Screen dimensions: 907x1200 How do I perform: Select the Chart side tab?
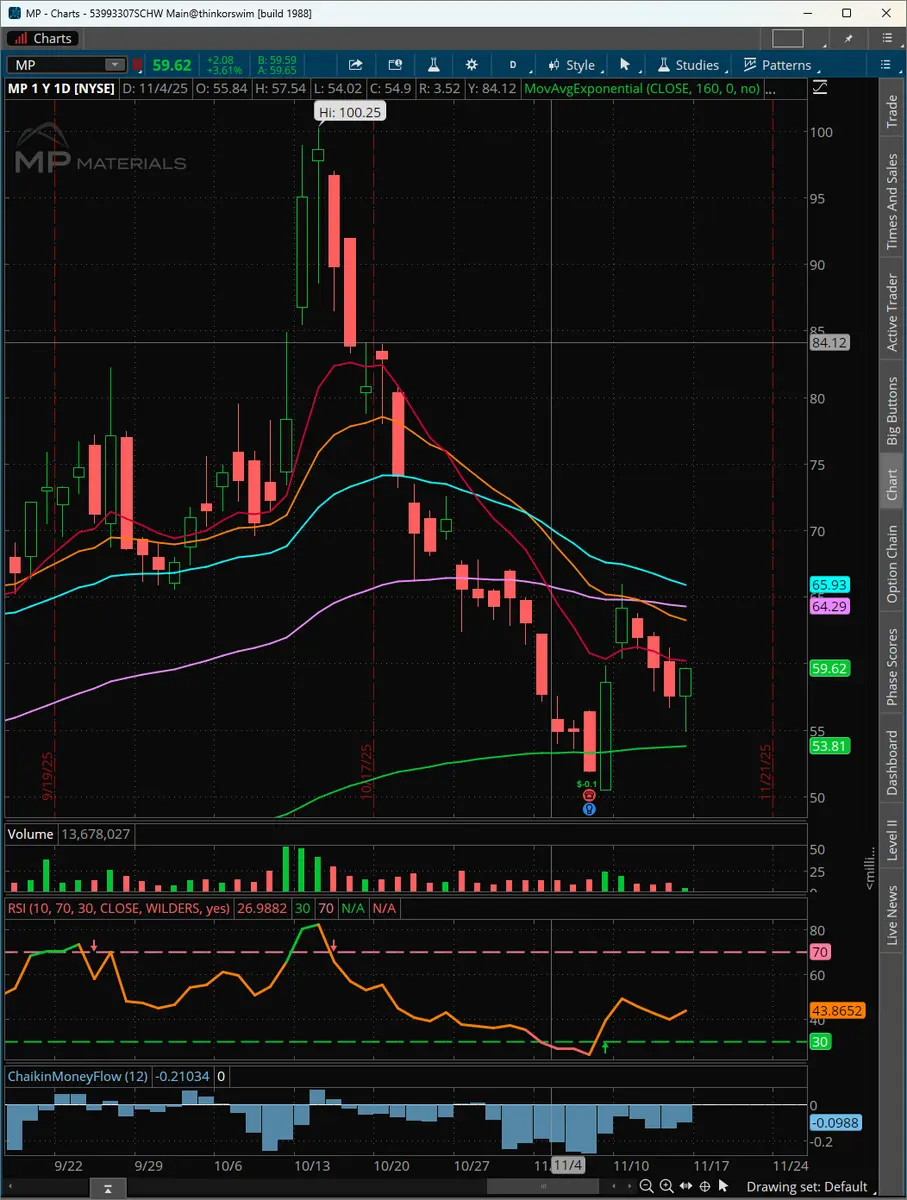tap(892, 484)
